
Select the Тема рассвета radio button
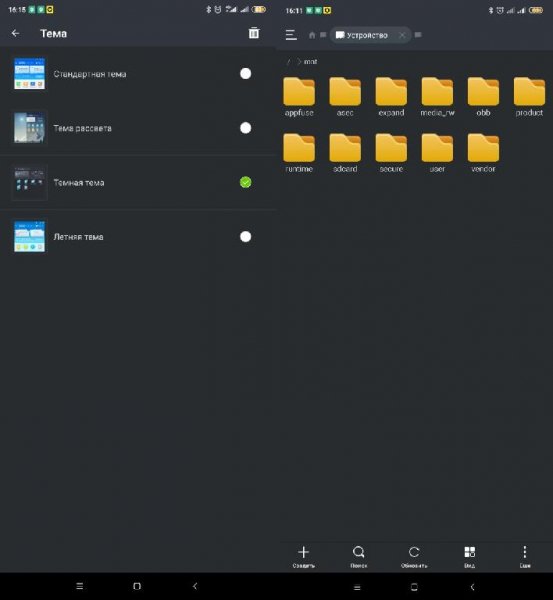coord(246,128)
